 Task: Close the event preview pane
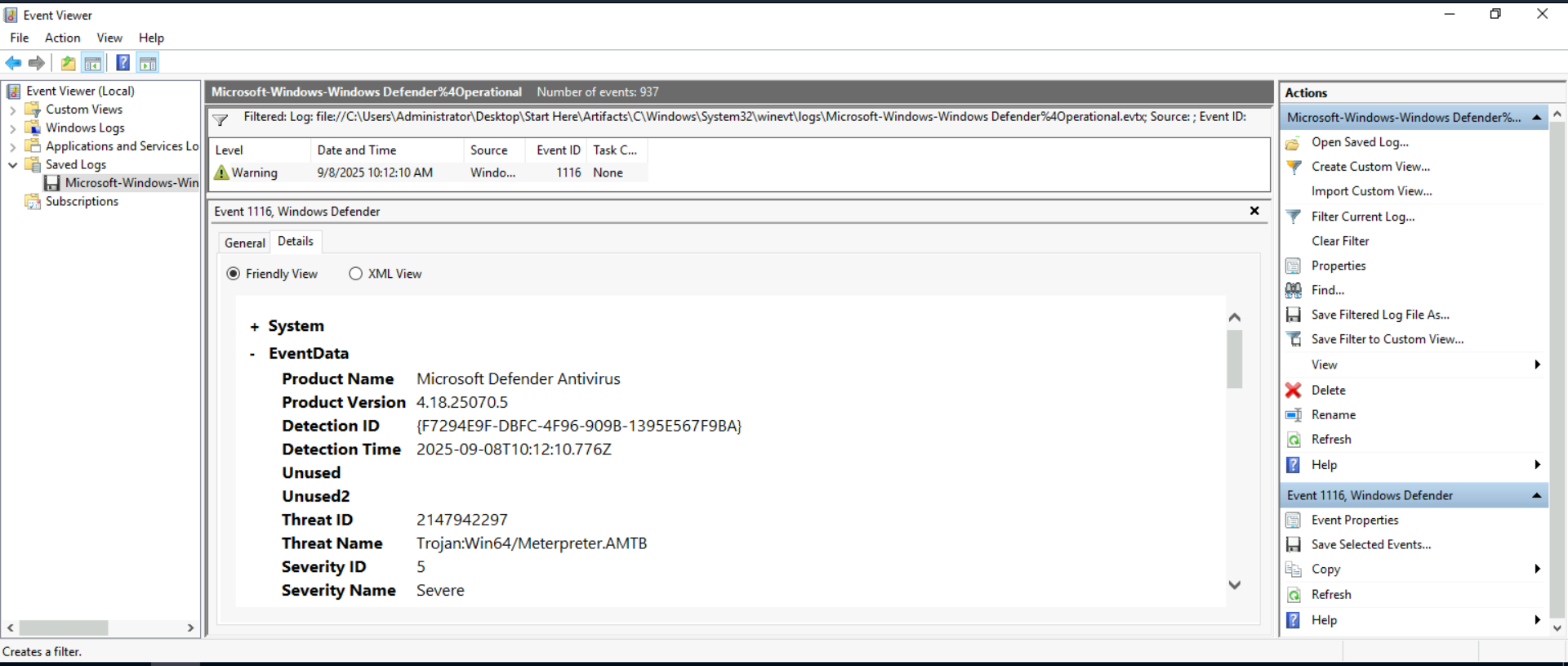coord(1254,211)
